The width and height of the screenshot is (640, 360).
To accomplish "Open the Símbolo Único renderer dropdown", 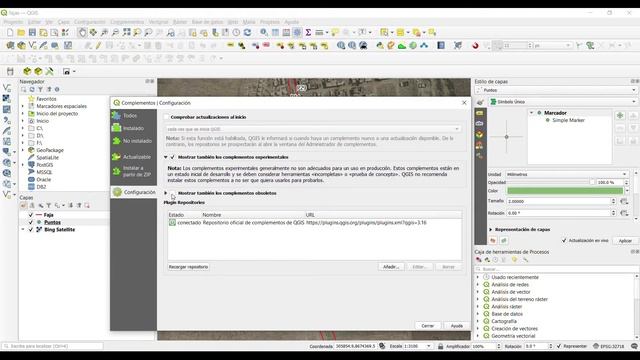I will point(562,102).
